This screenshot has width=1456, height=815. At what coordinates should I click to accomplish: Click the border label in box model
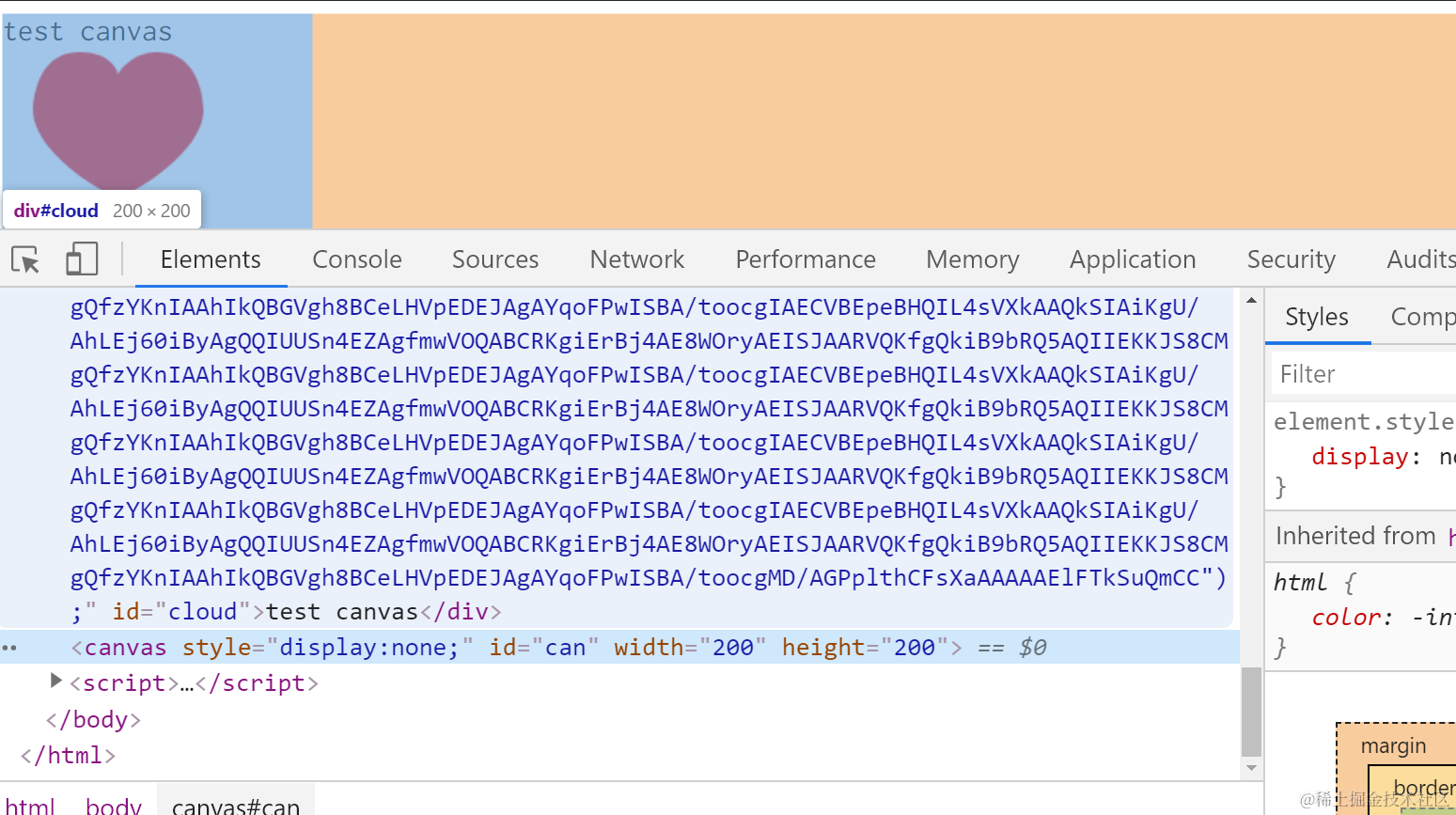[1424, 788]
